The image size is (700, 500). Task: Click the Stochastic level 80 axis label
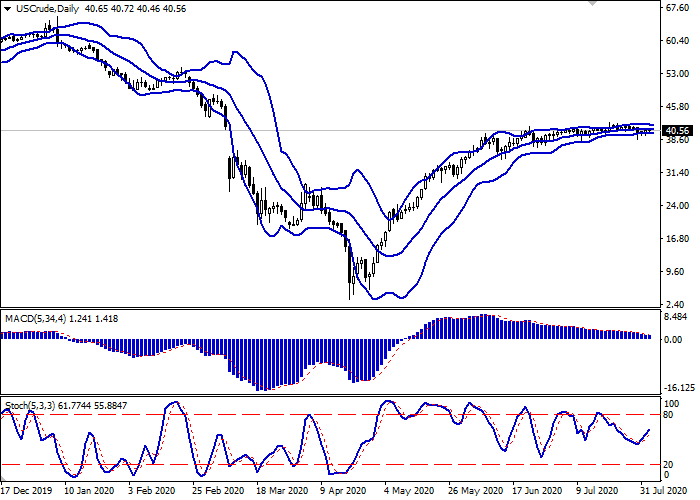pos(672,414)
